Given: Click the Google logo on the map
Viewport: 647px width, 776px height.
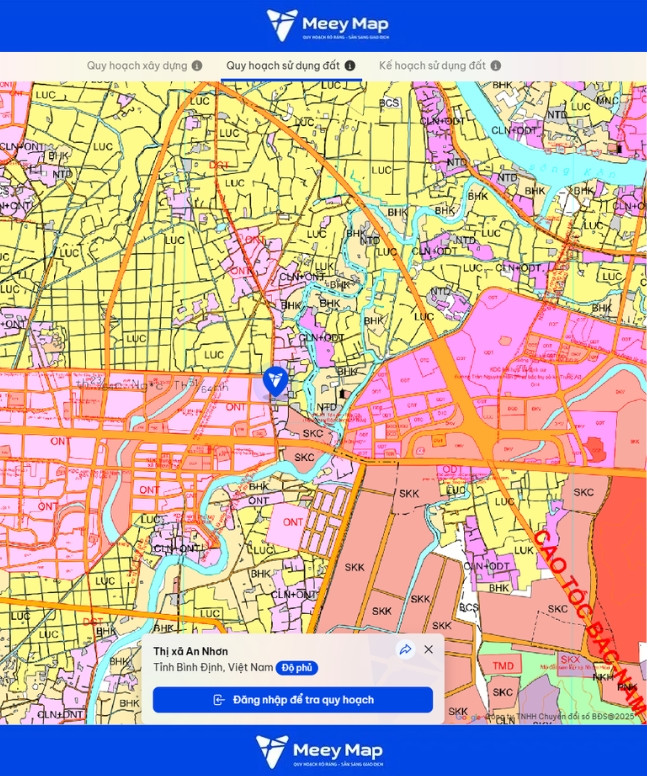Looking at the screenshot, I should tap(467, 715).
